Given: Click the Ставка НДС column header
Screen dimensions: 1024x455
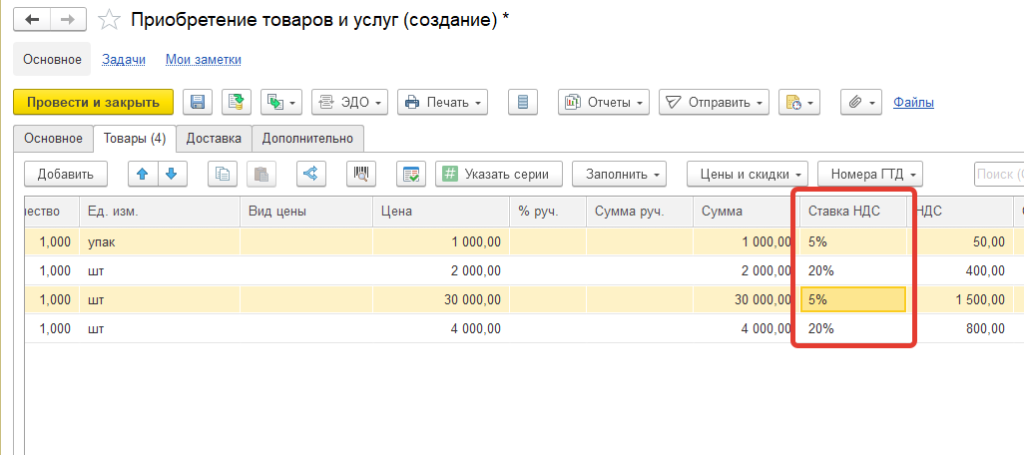Looking at the screenshot, I should (x=853, y=212).
